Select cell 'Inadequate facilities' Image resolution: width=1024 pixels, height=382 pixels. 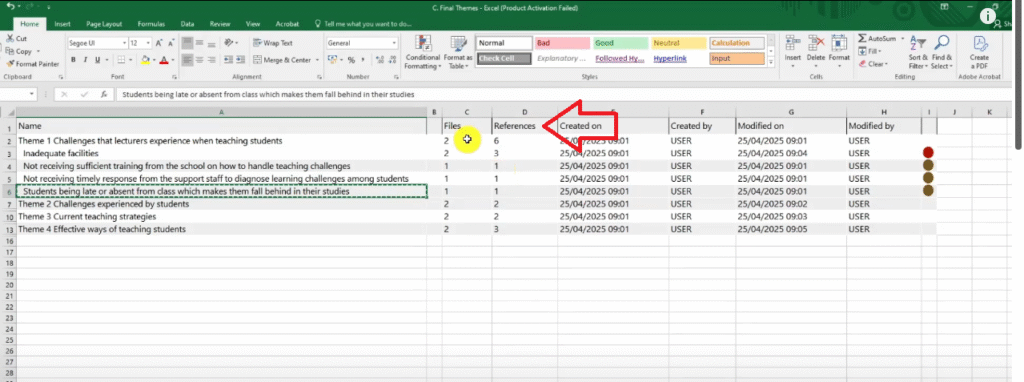pos(221,153)
